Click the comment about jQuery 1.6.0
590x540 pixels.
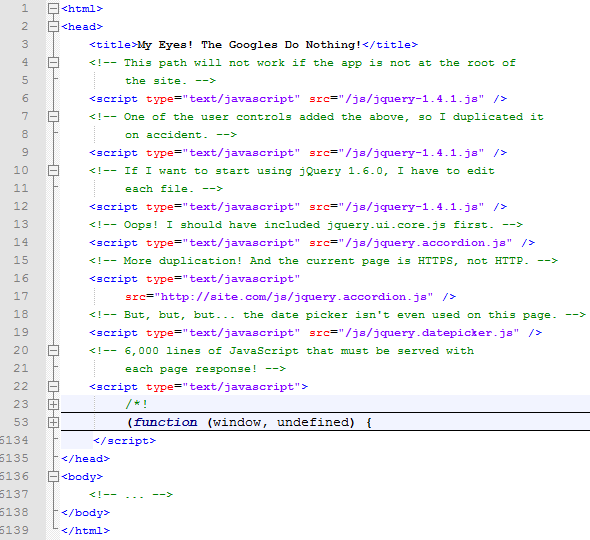pos(292,171)
